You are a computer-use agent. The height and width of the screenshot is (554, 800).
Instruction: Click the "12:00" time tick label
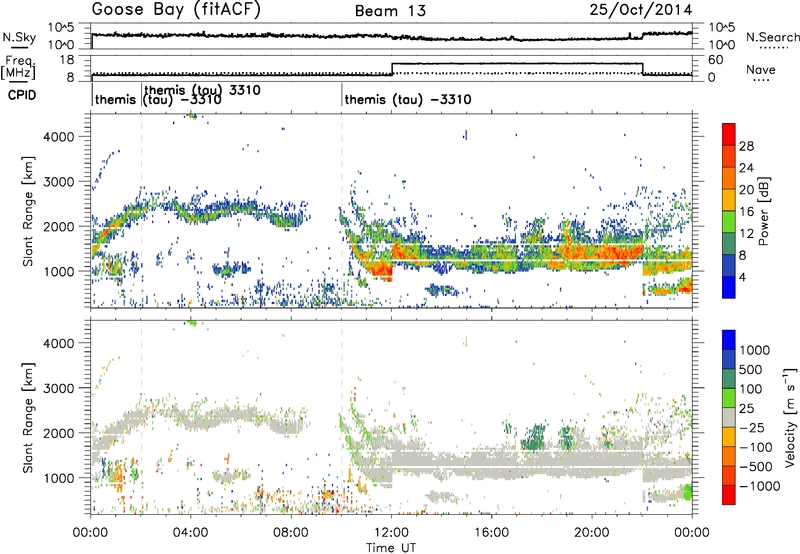391,533
